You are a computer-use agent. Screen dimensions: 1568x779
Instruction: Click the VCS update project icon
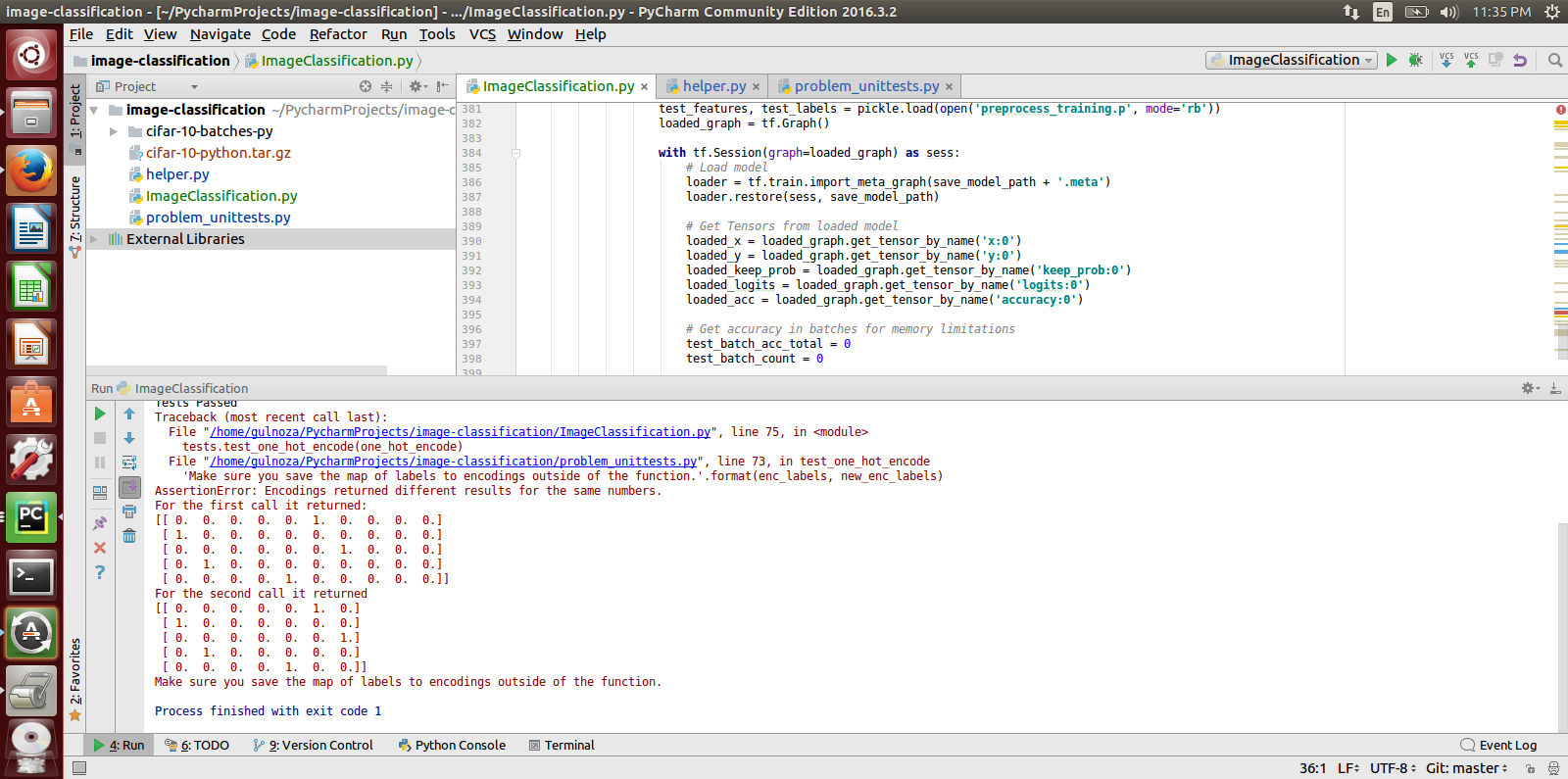point(1446,60)
